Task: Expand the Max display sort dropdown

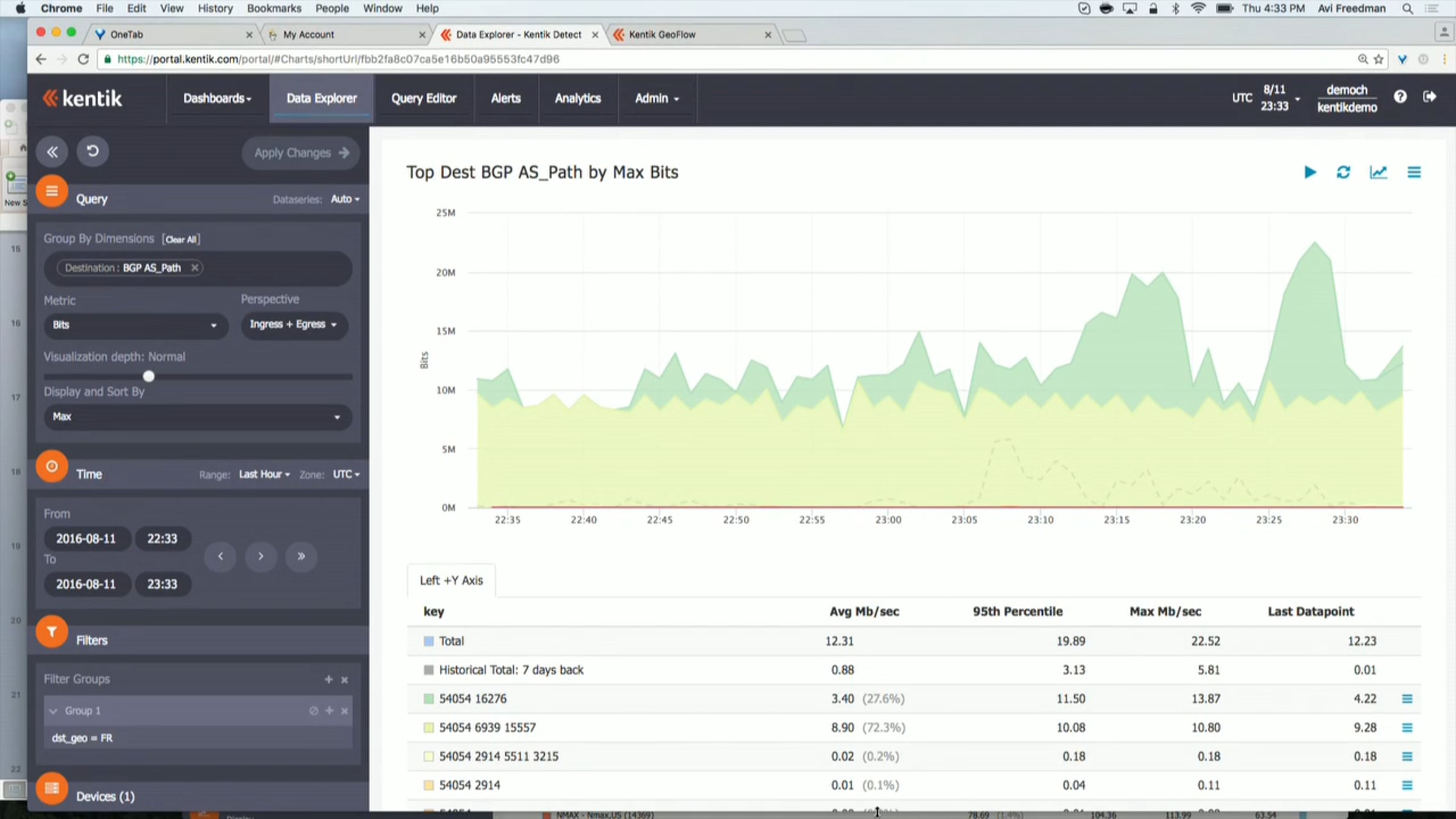Action: 197,417
